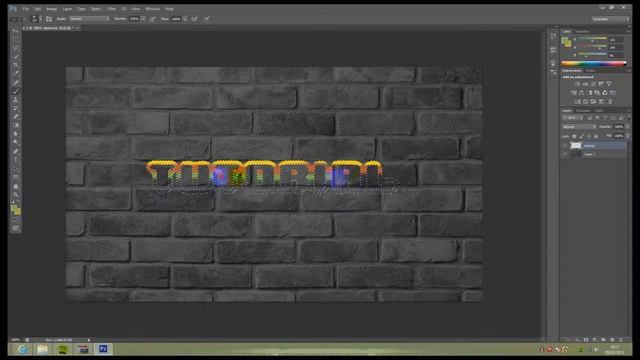The height and width of the screenshot is (360, 640).
Task: Toggle pressure for size button
Action: (x=207, y=19)
